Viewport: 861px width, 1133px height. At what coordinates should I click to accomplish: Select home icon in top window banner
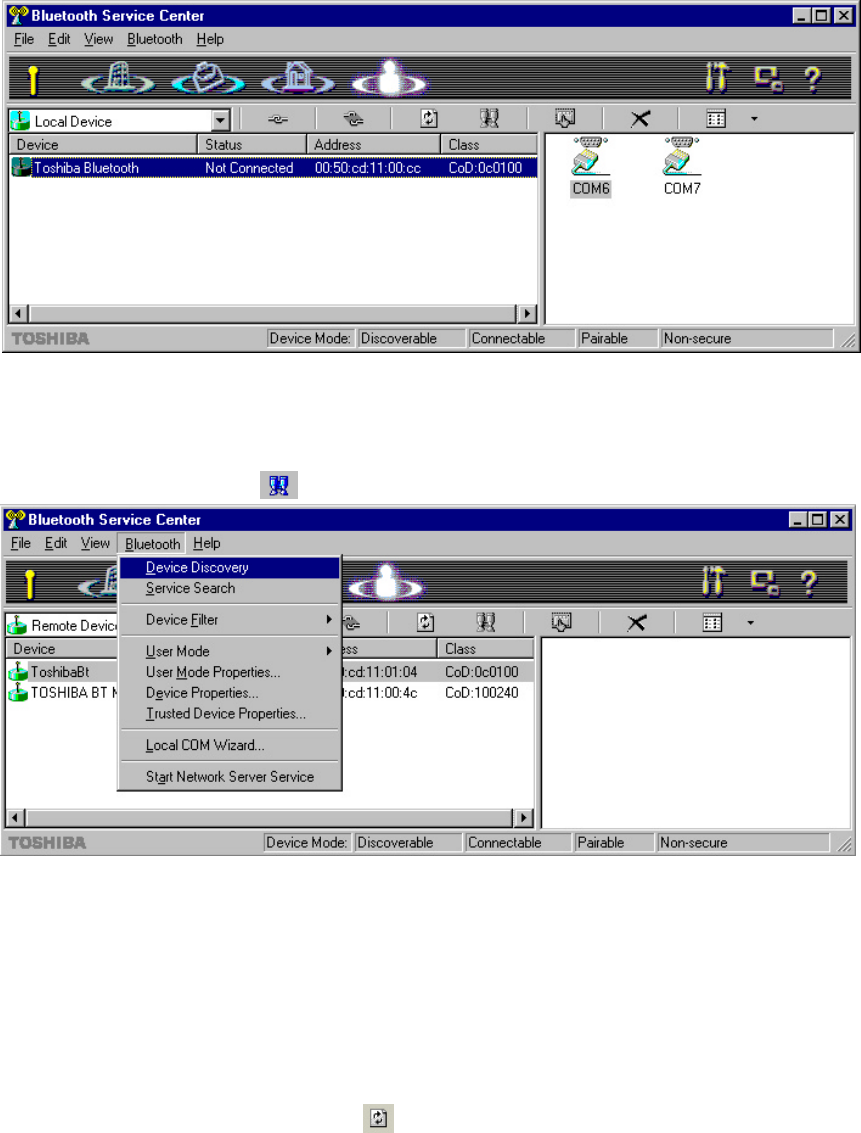coord(298,78)
